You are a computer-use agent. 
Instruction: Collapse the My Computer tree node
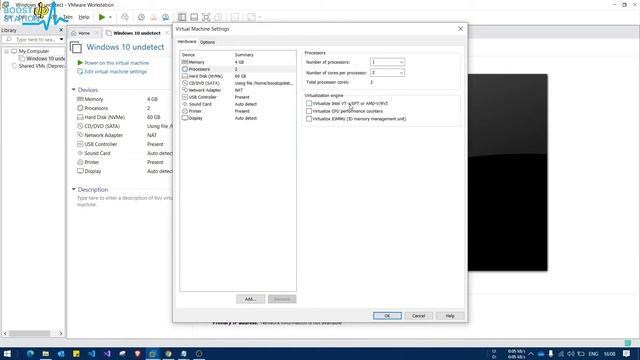[7, 51]
